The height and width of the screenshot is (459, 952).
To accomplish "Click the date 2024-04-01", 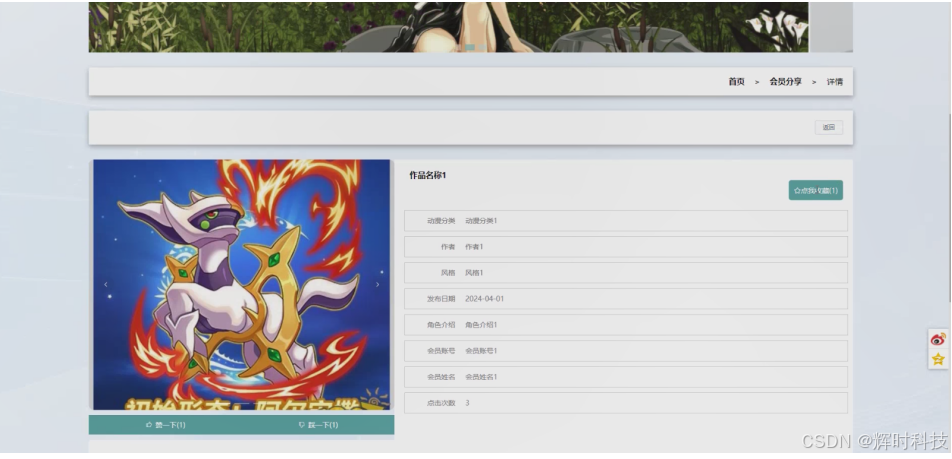I will pyautogui.click(x=484, y=299).
